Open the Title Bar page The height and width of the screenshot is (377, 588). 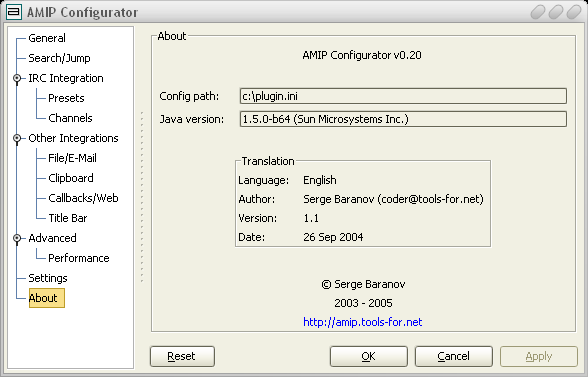pos(68,218)
